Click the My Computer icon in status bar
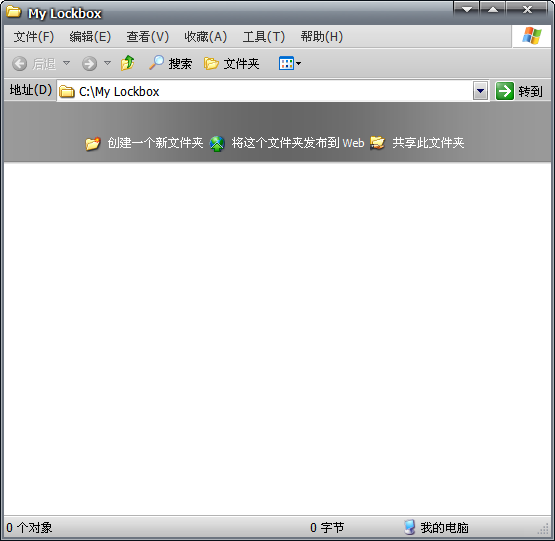 [x=409, y=527]
